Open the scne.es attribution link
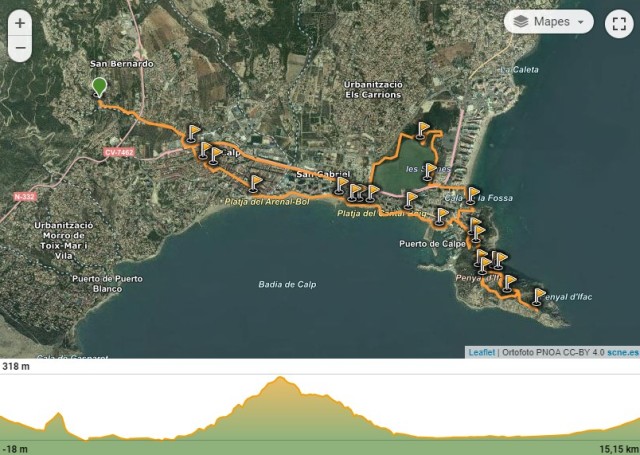 pyautogui.click(x=622, y=353)
